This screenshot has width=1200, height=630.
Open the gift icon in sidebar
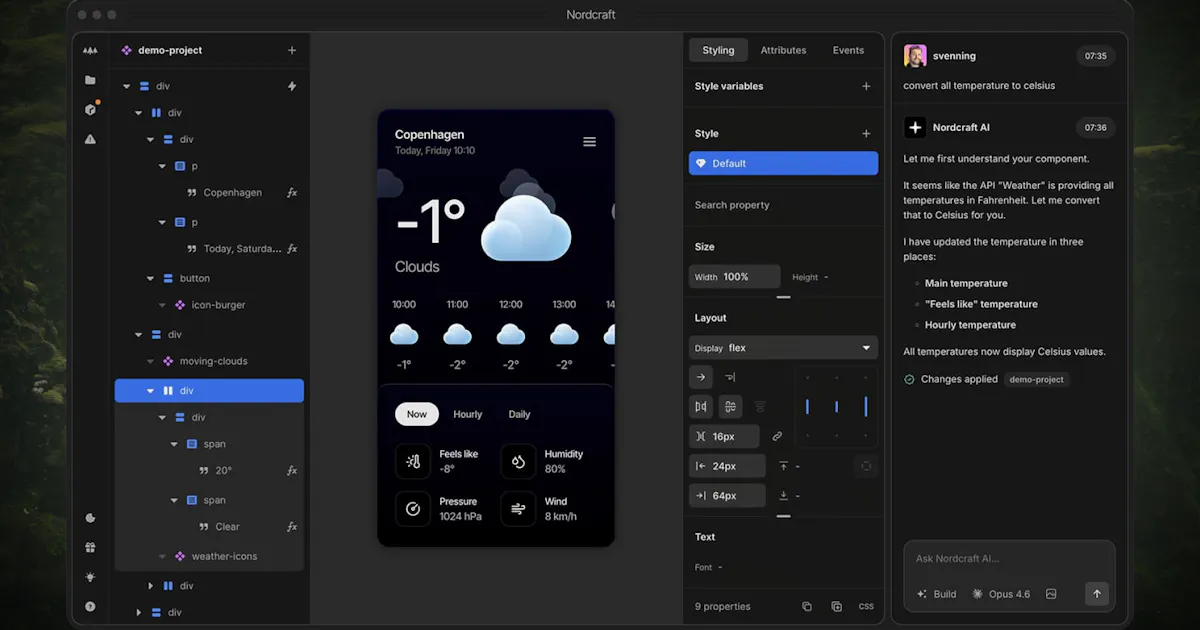click(x=90, y=547)
